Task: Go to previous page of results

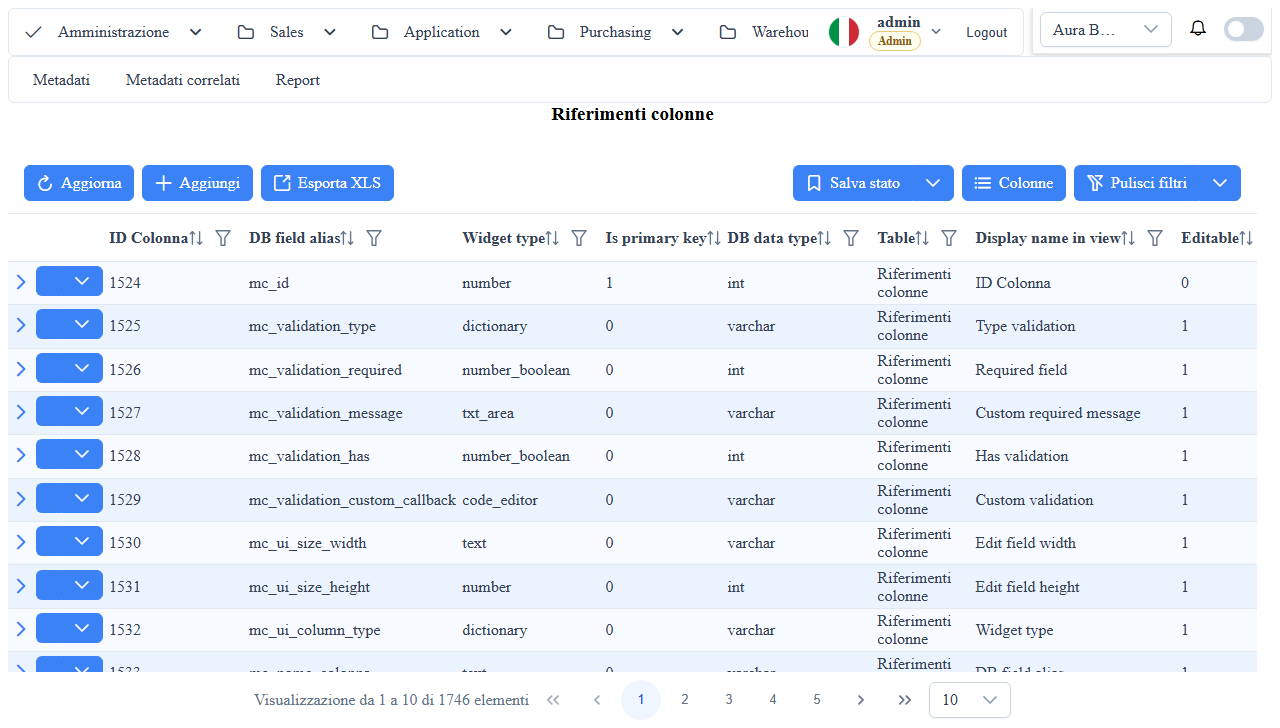Action: tap(597, 700)
